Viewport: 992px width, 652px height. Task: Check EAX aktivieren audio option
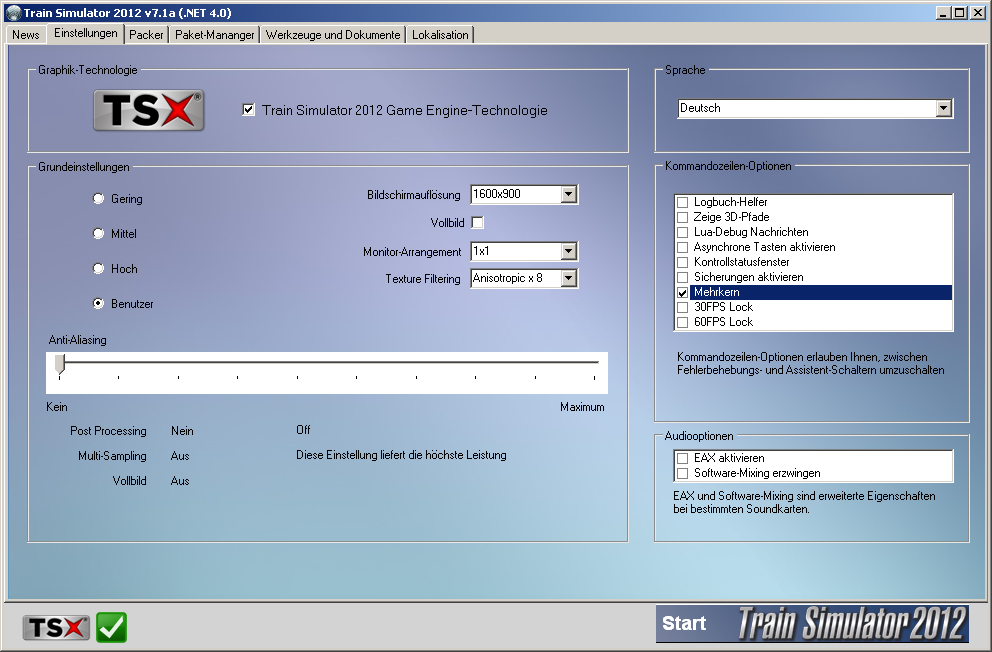pyautogui.click(x=683, y=458)
